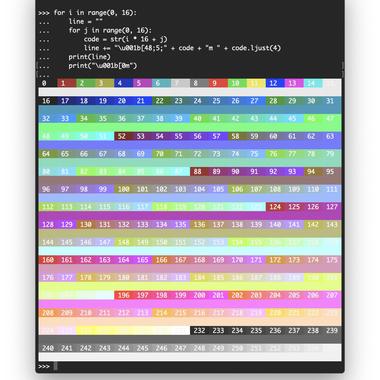Click the gray color cell labeled 8
This screenshot has width=380, height=380.
coord(199,83)
